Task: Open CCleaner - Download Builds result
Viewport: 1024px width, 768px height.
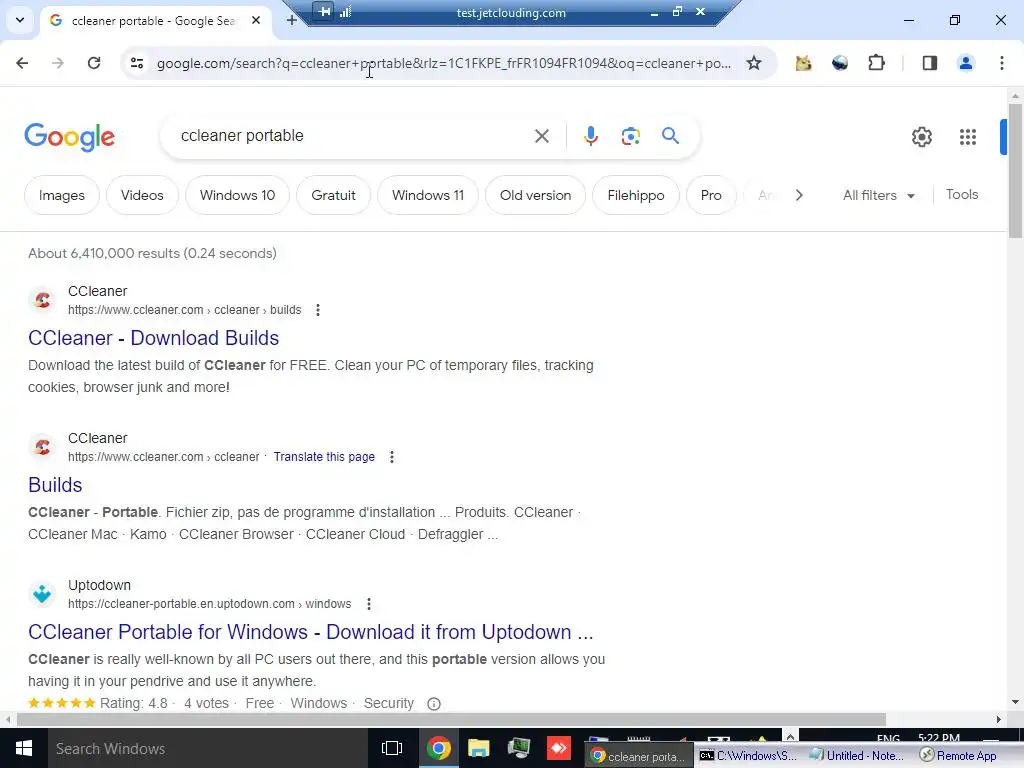Action: (x=153, y=338)
